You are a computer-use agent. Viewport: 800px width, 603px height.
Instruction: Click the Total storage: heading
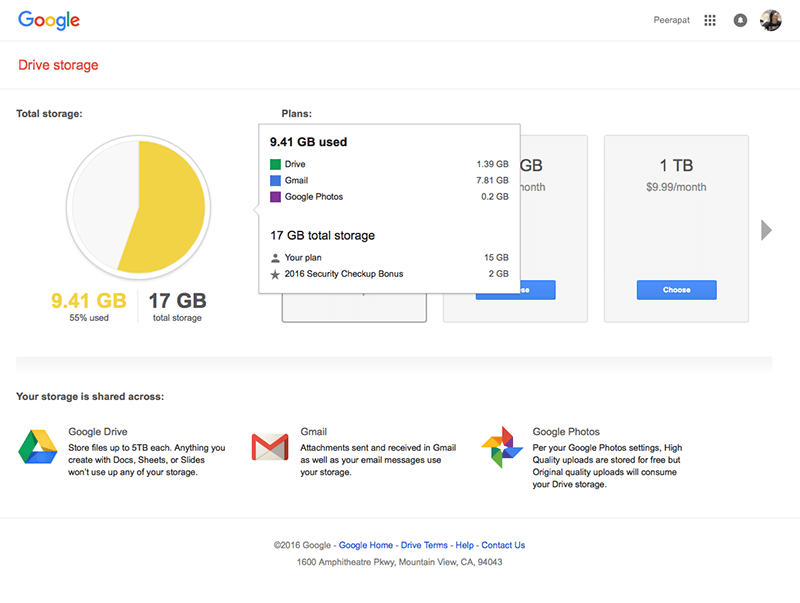coord(49,114)
